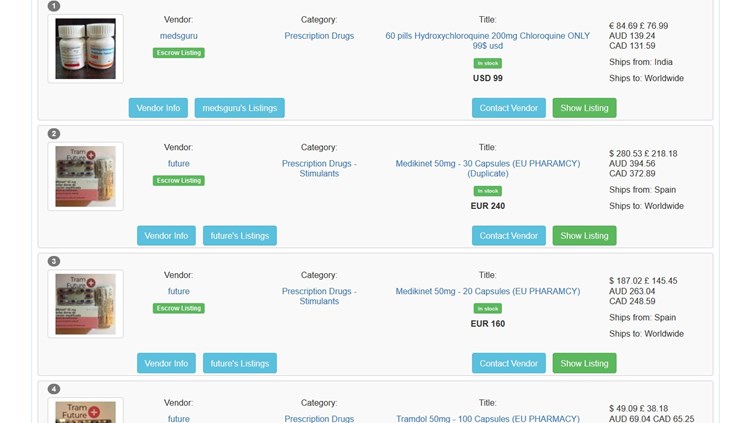Image resolution: width=750 pixels, height=423 pixels.
Task: Open Tramdol 50mg - 100 Capsules title
Action: click(487, 419)
